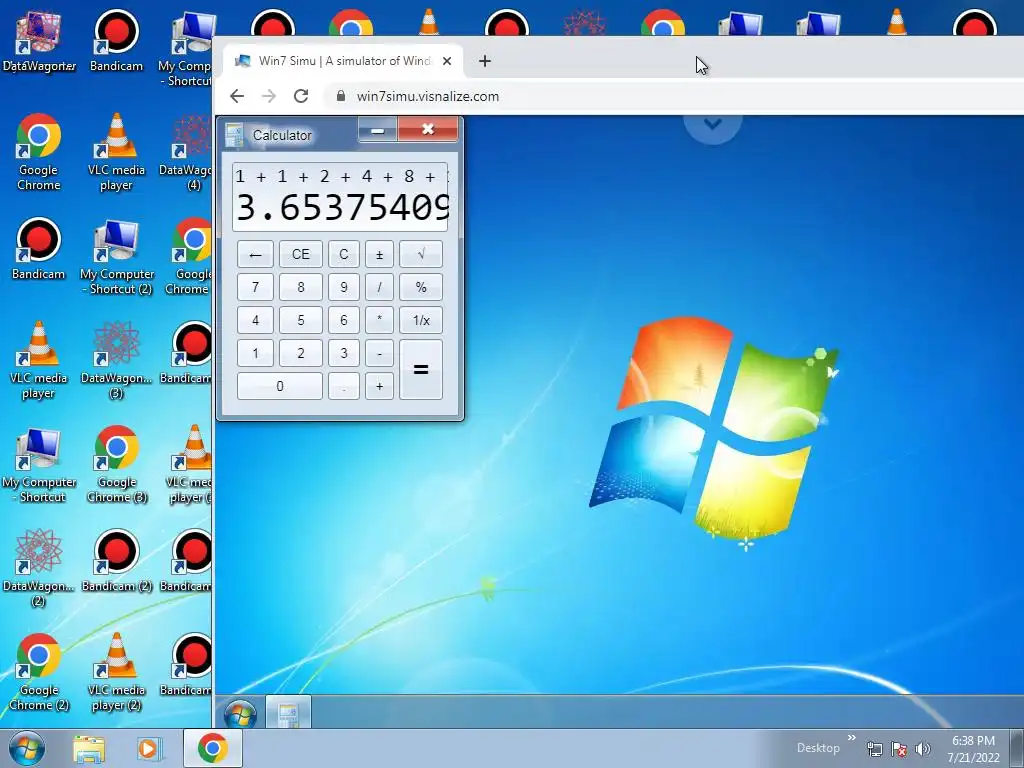The width and height of the screenshot is (1024, 768).
Task: Click the 1/x reciprocal key
Action: point(421,320)
